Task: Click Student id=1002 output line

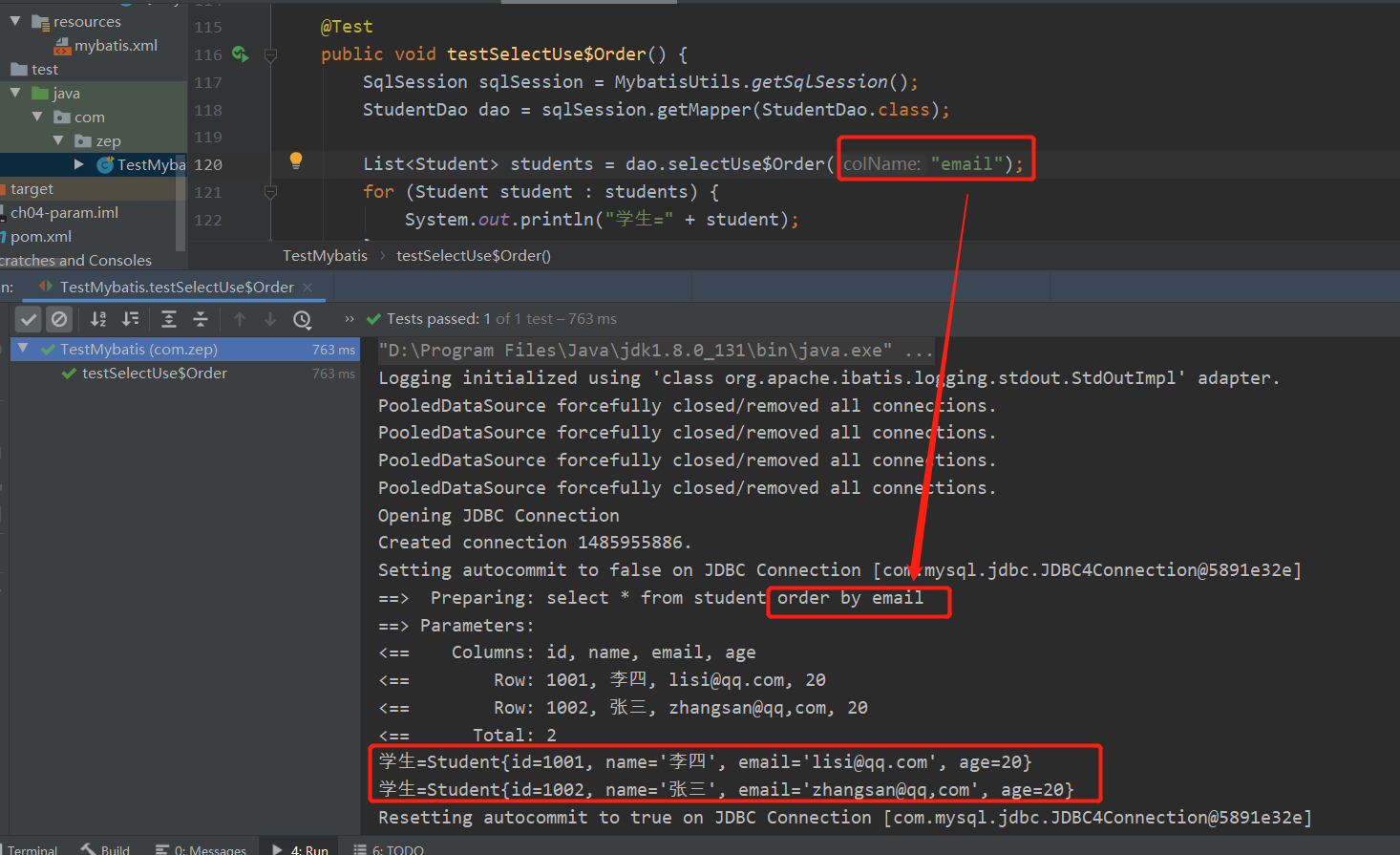Action: [726, 790]
